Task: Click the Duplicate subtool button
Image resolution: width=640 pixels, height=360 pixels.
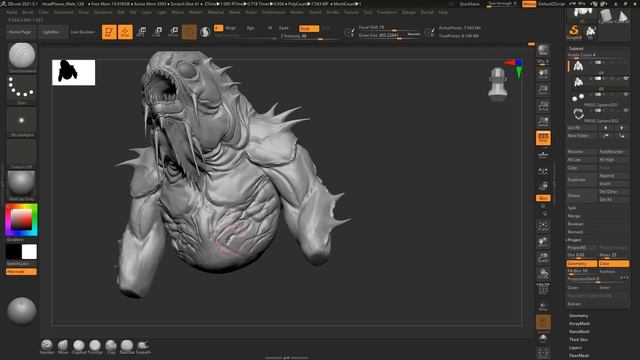Action: click(x=582, y=180)
